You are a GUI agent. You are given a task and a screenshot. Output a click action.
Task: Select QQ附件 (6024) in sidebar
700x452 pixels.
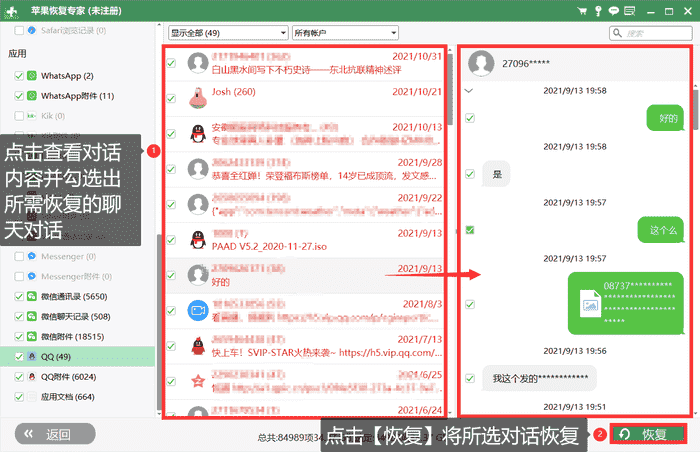coord(78,377)
